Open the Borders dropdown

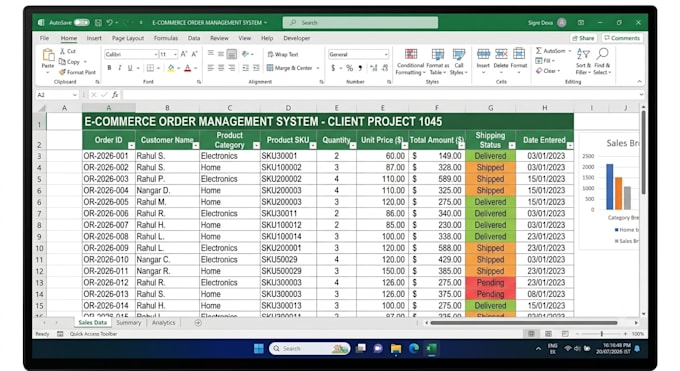[158, 68]
